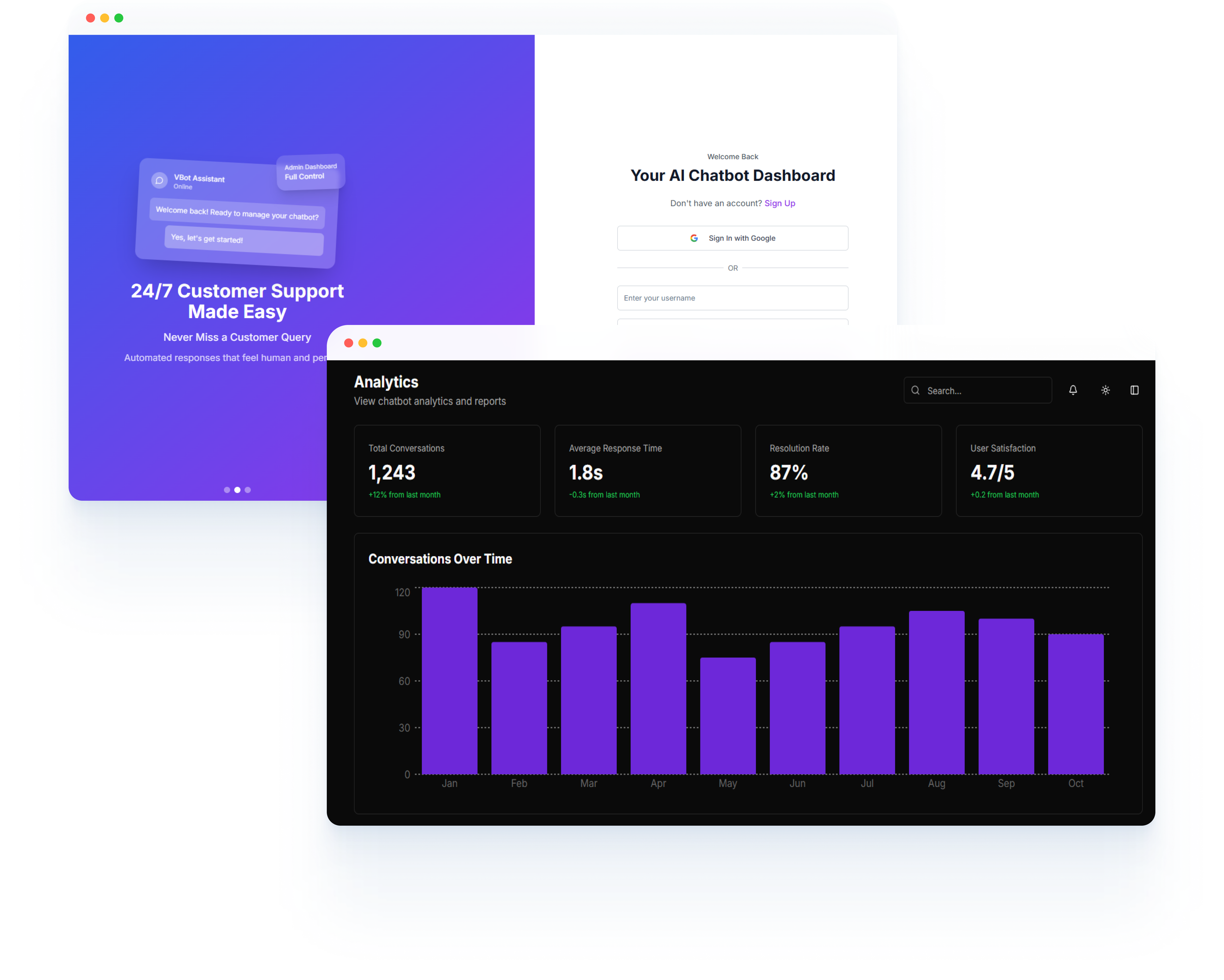Open the Total Conversations card
1224x980 pixels.
(x=447, y=471)
